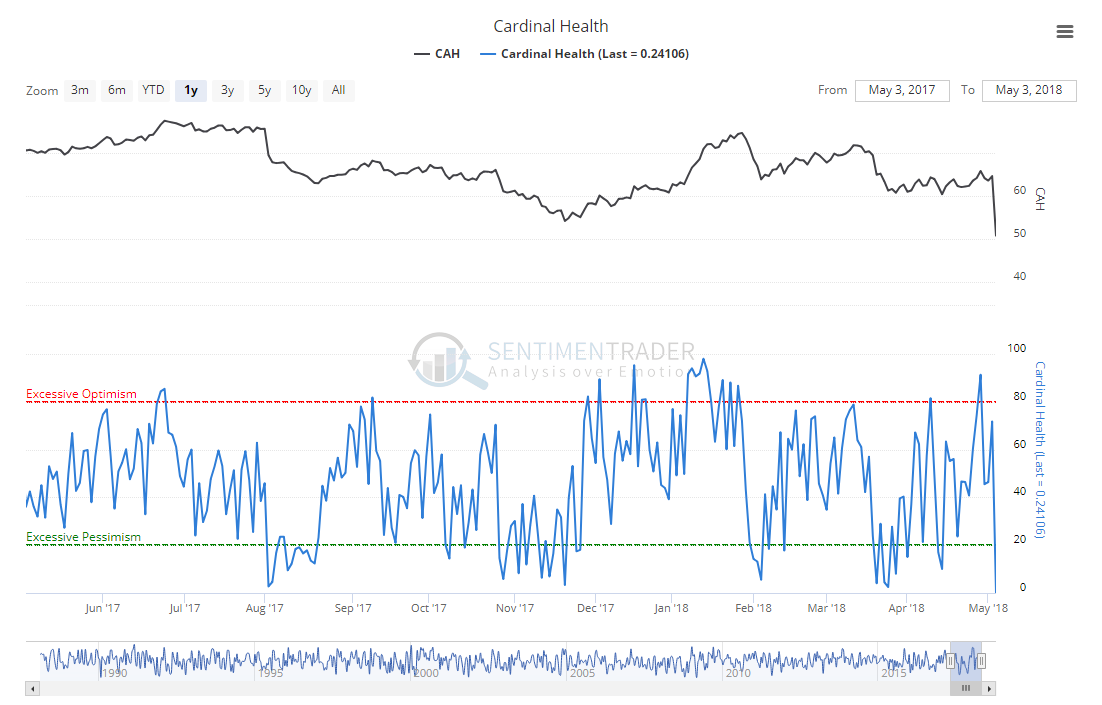This screenshot has height=705, width=1102.
Task: Click the Nov '17 axis label
Action: pos(515,608)
